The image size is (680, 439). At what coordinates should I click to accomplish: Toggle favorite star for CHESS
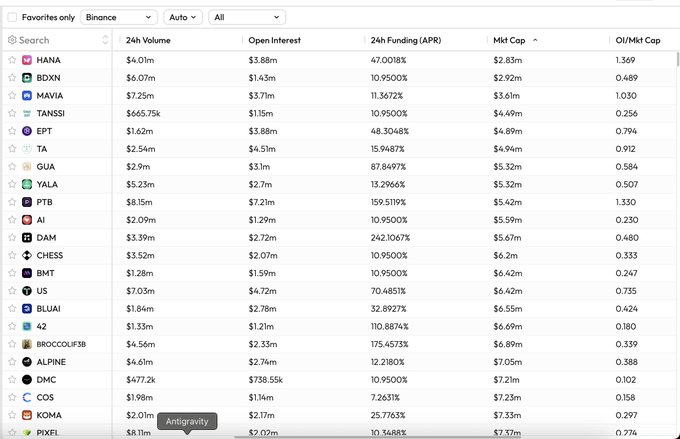pos(12,255)
